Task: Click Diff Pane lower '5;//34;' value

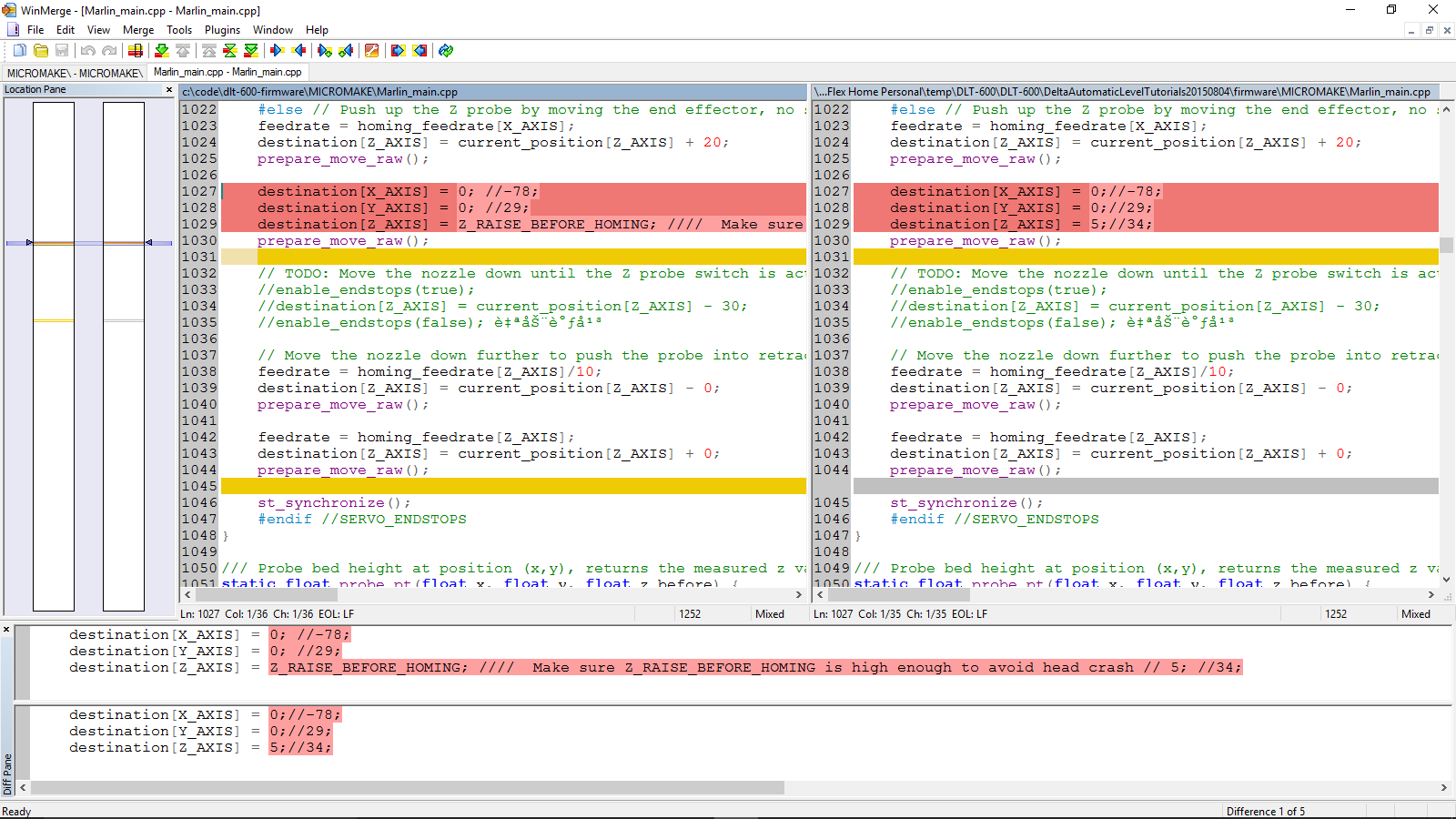Action: point(300,748)
